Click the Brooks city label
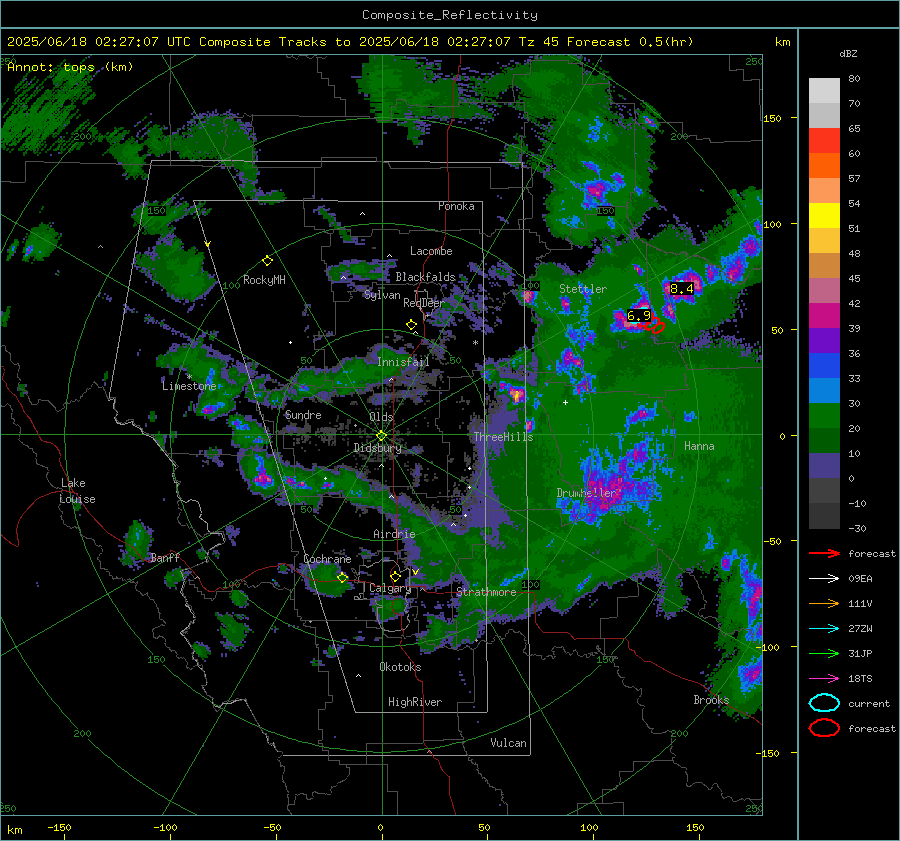This screenshot has width=900, height=841. pyautogui.click(x=711, y=700)
